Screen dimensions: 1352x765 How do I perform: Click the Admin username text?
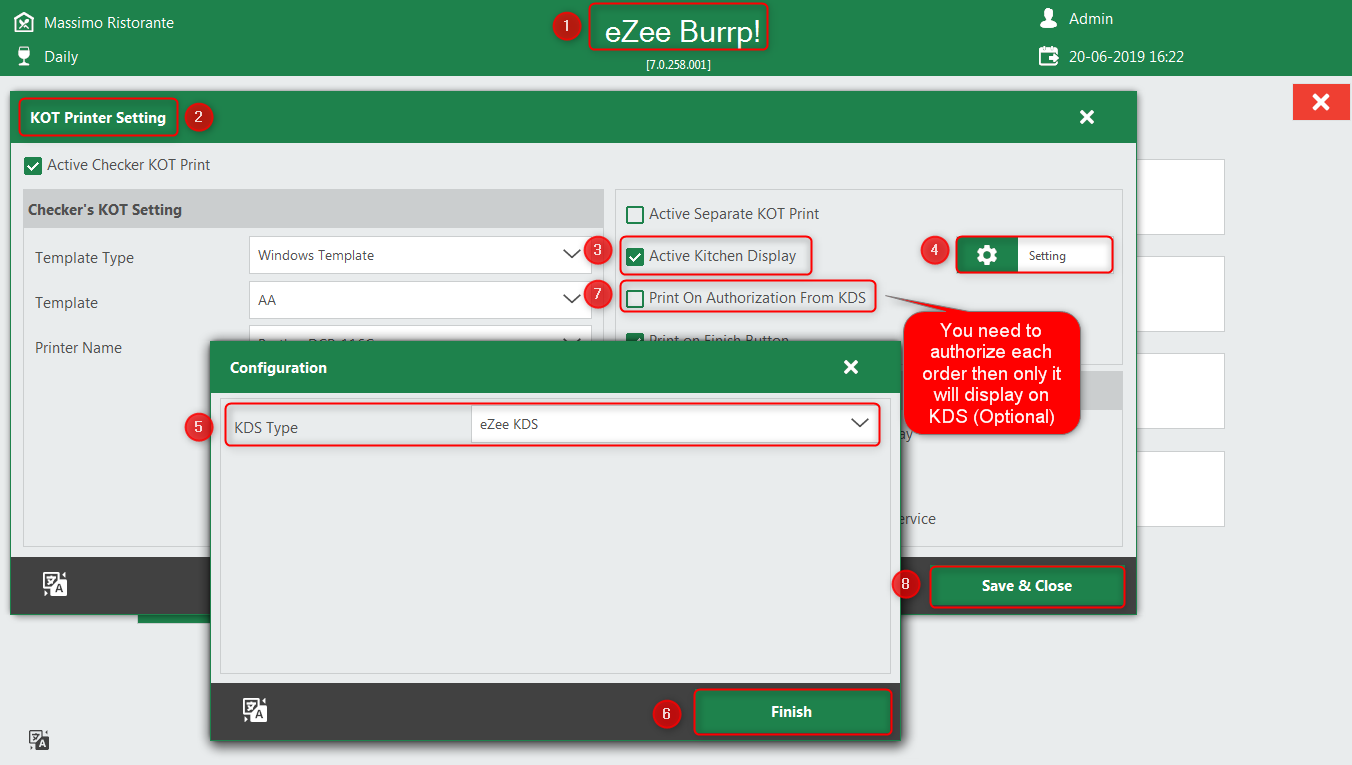point(1091,18)
